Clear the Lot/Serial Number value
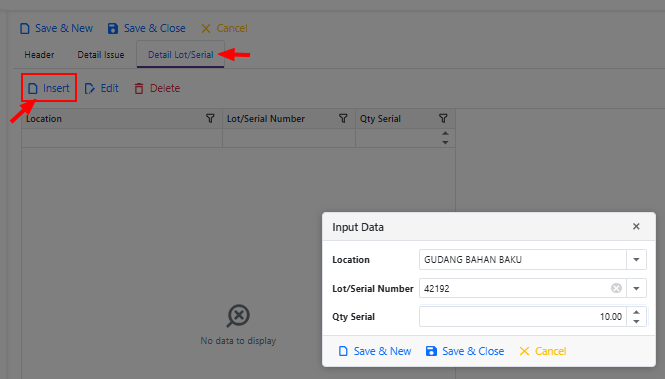Image resolution: width=665 pixels, height=379 pixels. click(x=616, y=288)
